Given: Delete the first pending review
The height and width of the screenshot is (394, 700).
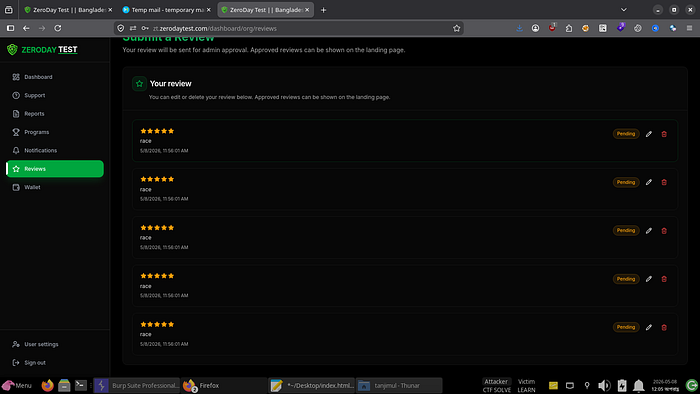Looking at the screenshot, I should tap(664, 134).
